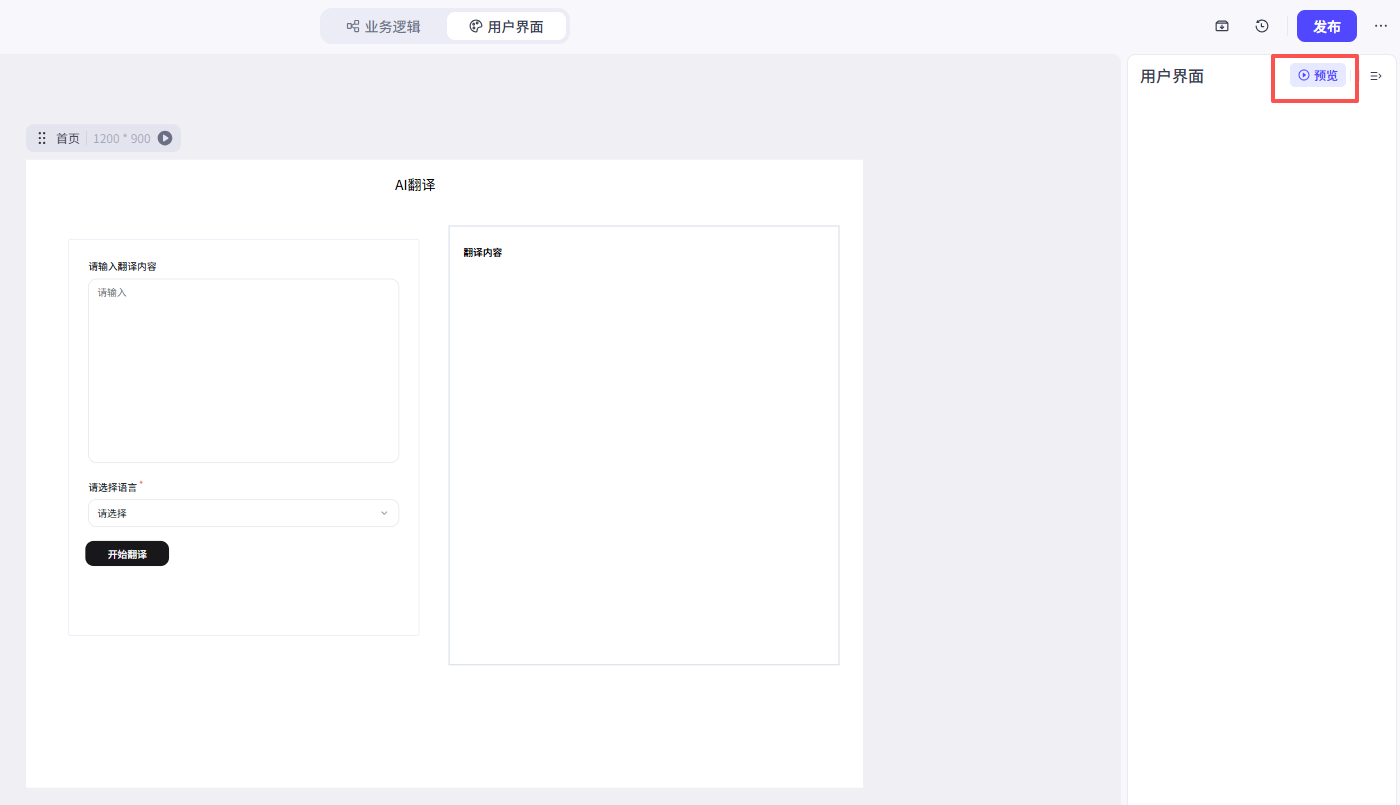This screenshot has height=805, width=1400.
Task: Select the 请输入翻译内容 label
Action: (123, 266)
